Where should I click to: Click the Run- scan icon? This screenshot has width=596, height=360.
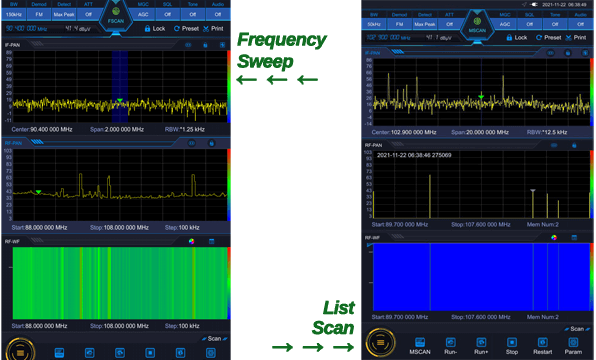click(450, 342)
